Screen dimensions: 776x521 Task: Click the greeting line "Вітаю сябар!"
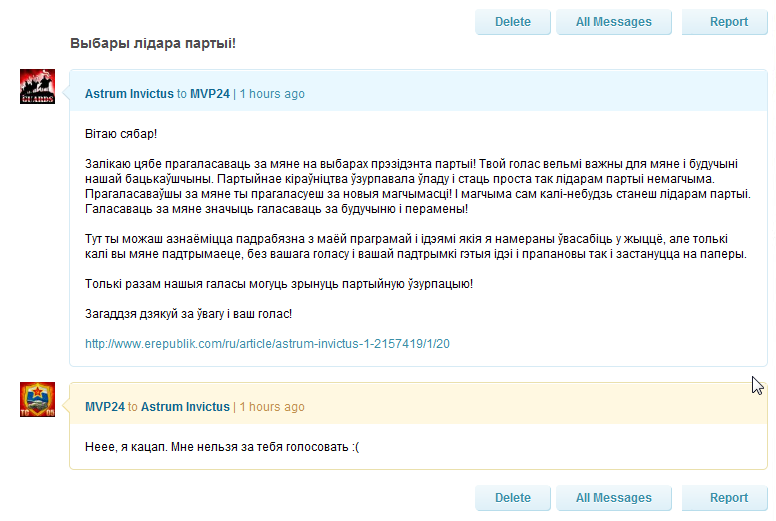click(x=121, y=133)
